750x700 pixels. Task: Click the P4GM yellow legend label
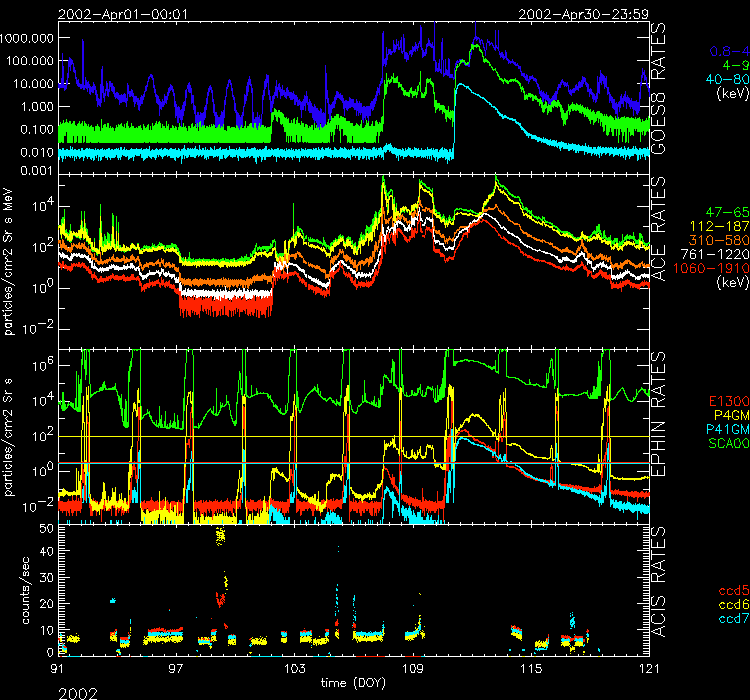click(729, 402)
